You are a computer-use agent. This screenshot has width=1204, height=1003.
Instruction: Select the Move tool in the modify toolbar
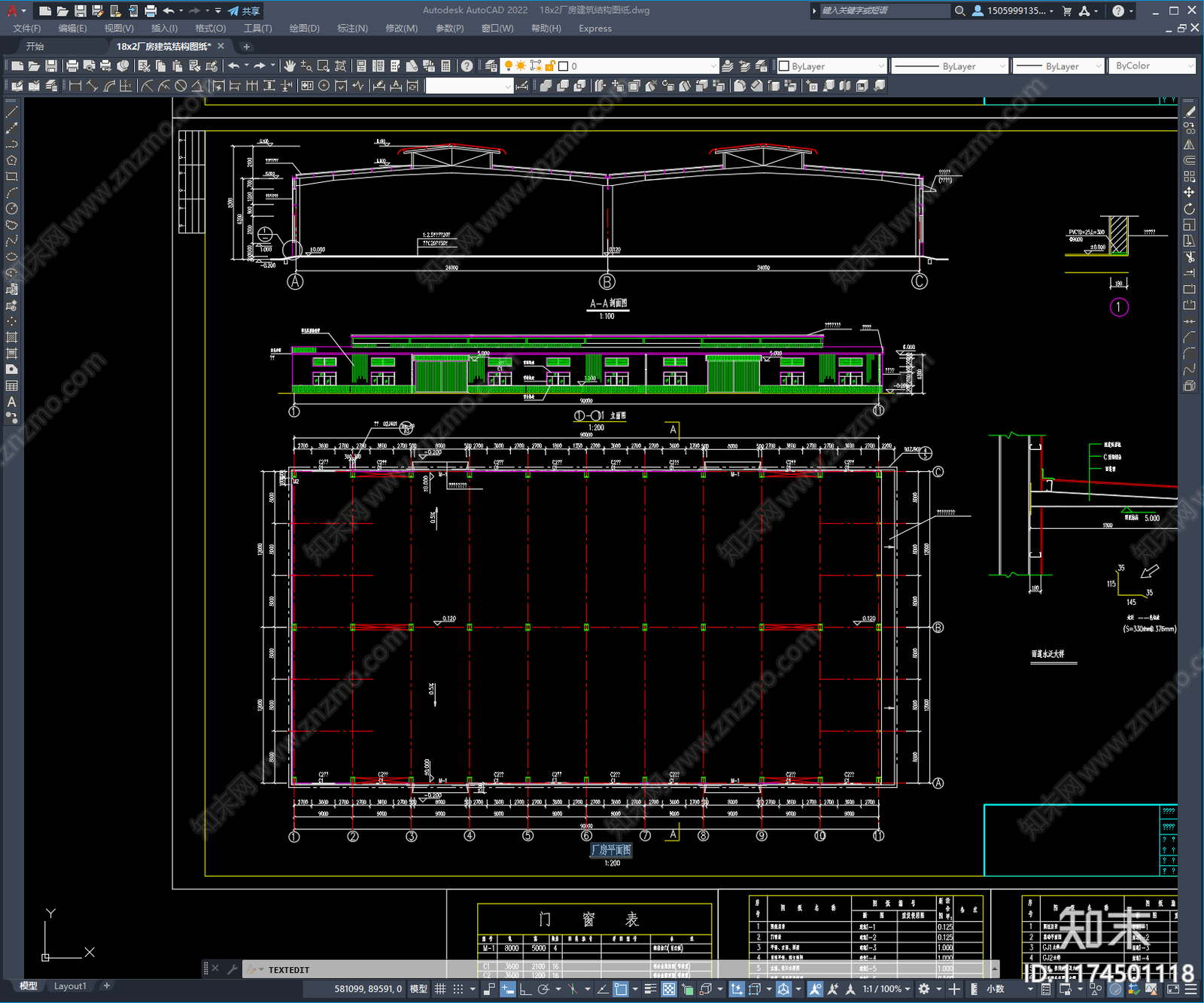pos(1189,193)
